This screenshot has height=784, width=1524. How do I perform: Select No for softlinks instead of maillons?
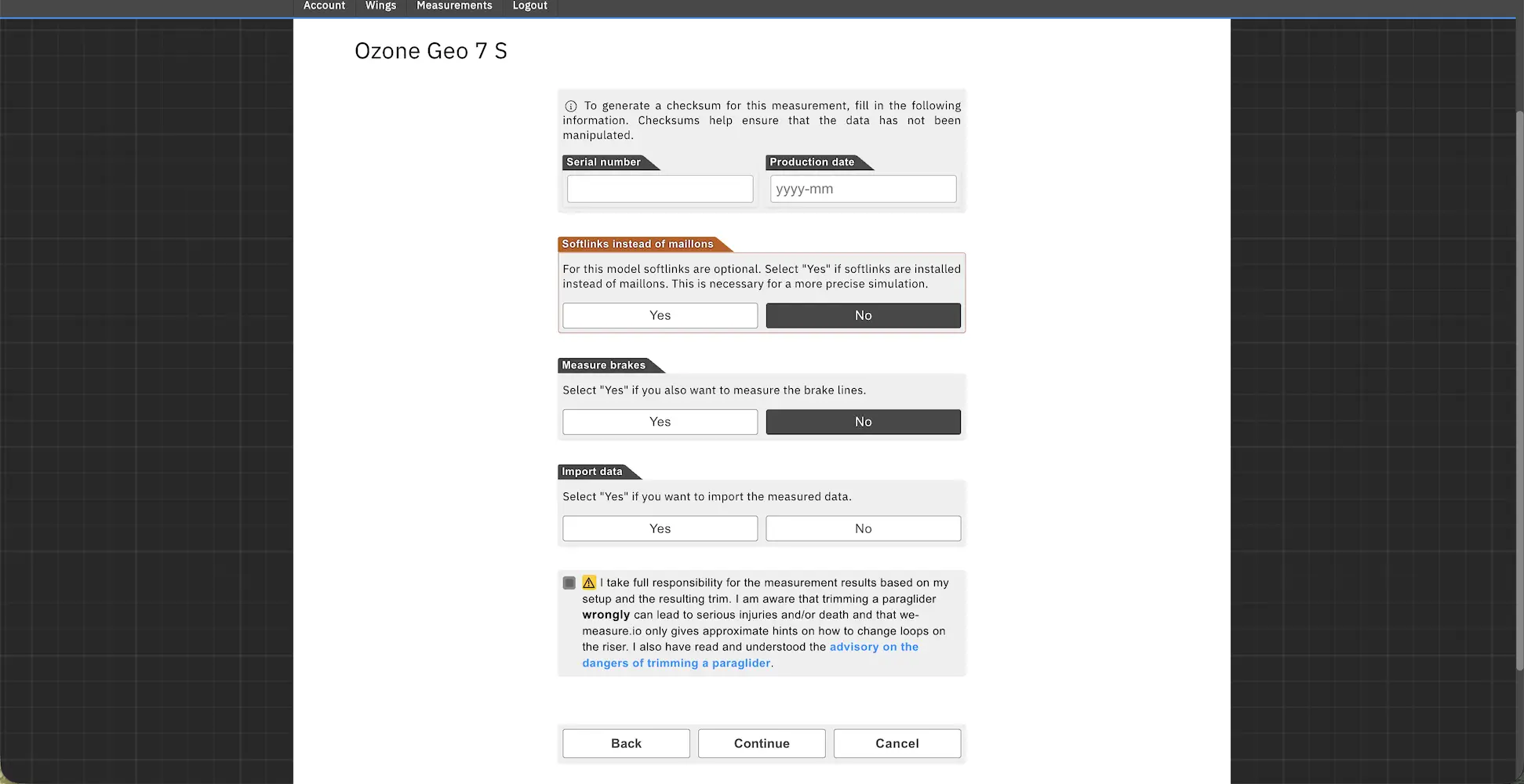click(863, 315)
